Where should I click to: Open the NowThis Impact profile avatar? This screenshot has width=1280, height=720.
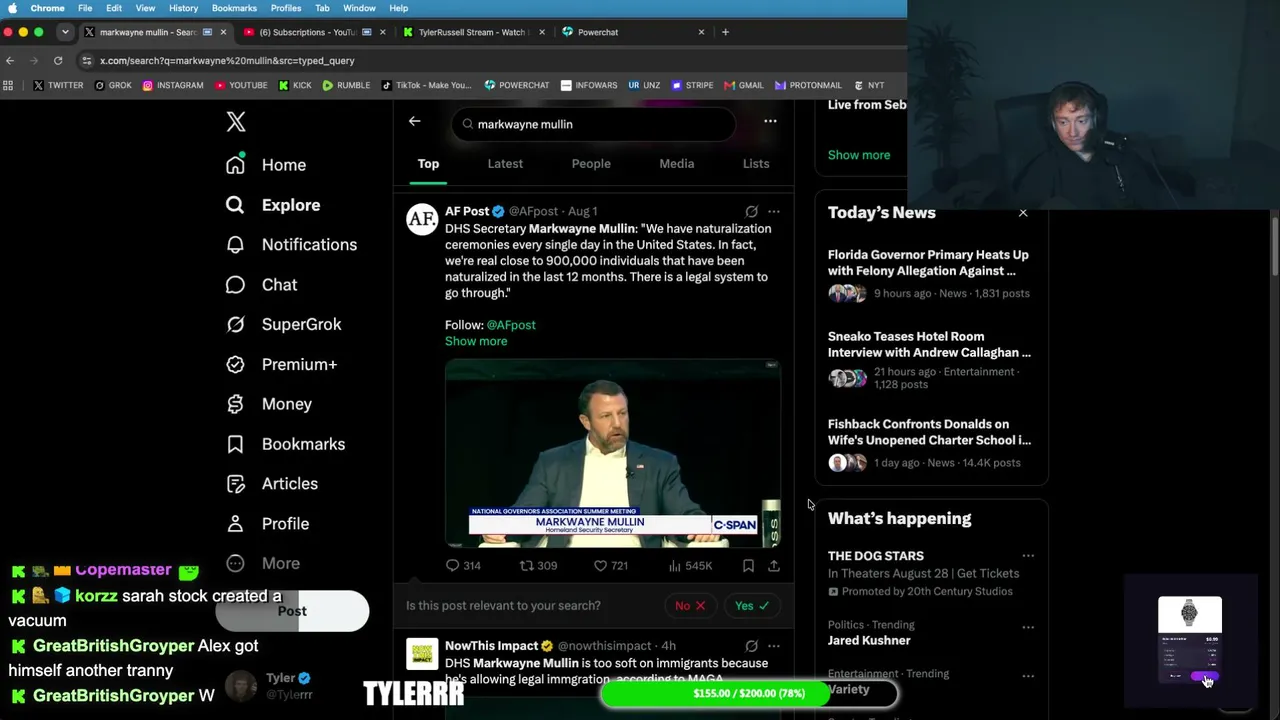click(x=422, y=655)
